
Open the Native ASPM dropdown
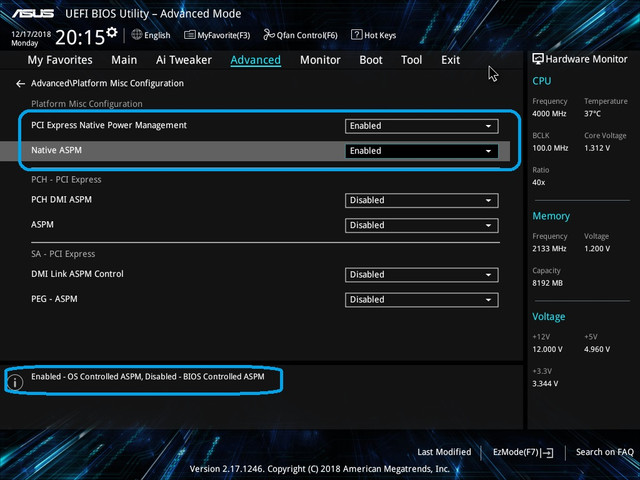pos(421,151)
